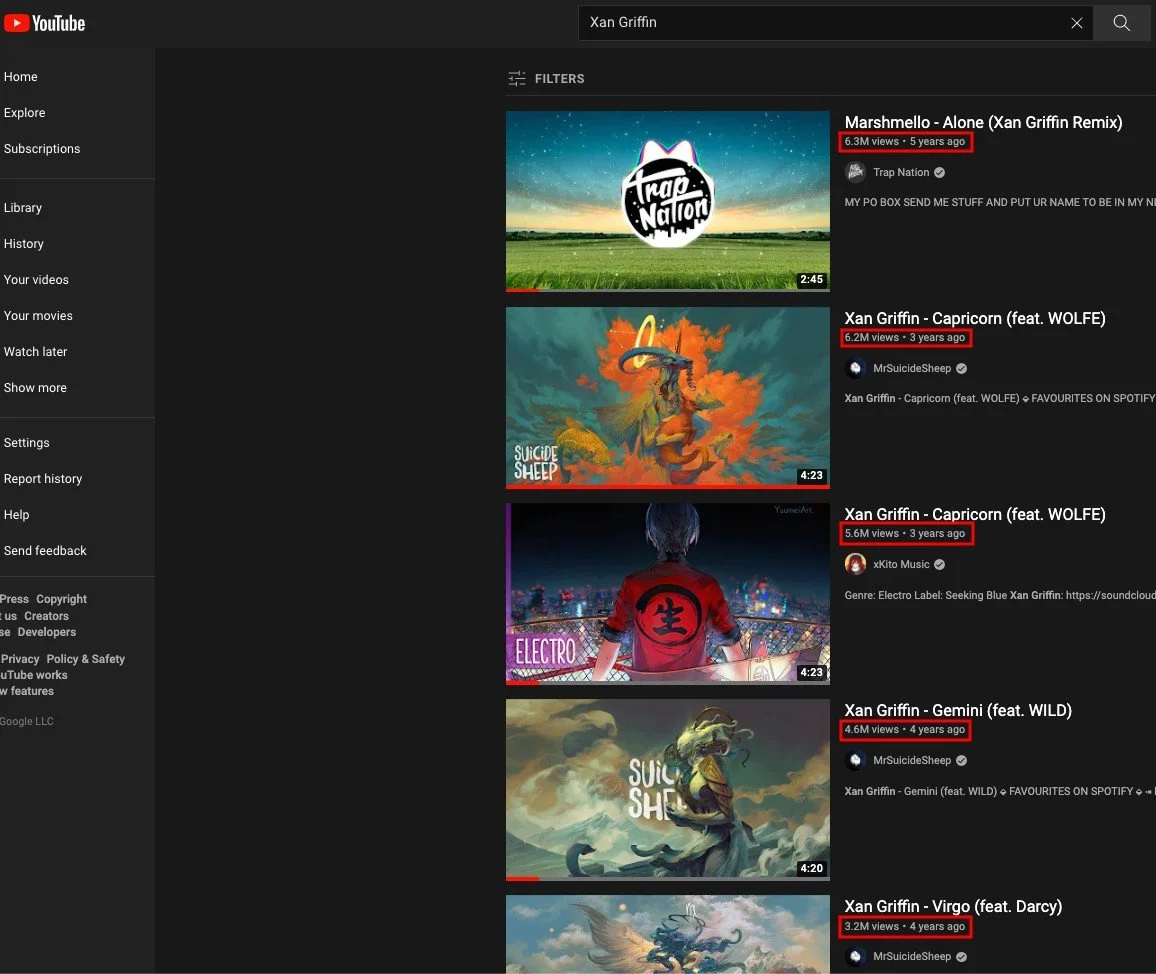The image size is (1156, 974).
Task: Click description 'Genre: Electro Label: Seeking Blue'
Action: (x=1000, y=596)
